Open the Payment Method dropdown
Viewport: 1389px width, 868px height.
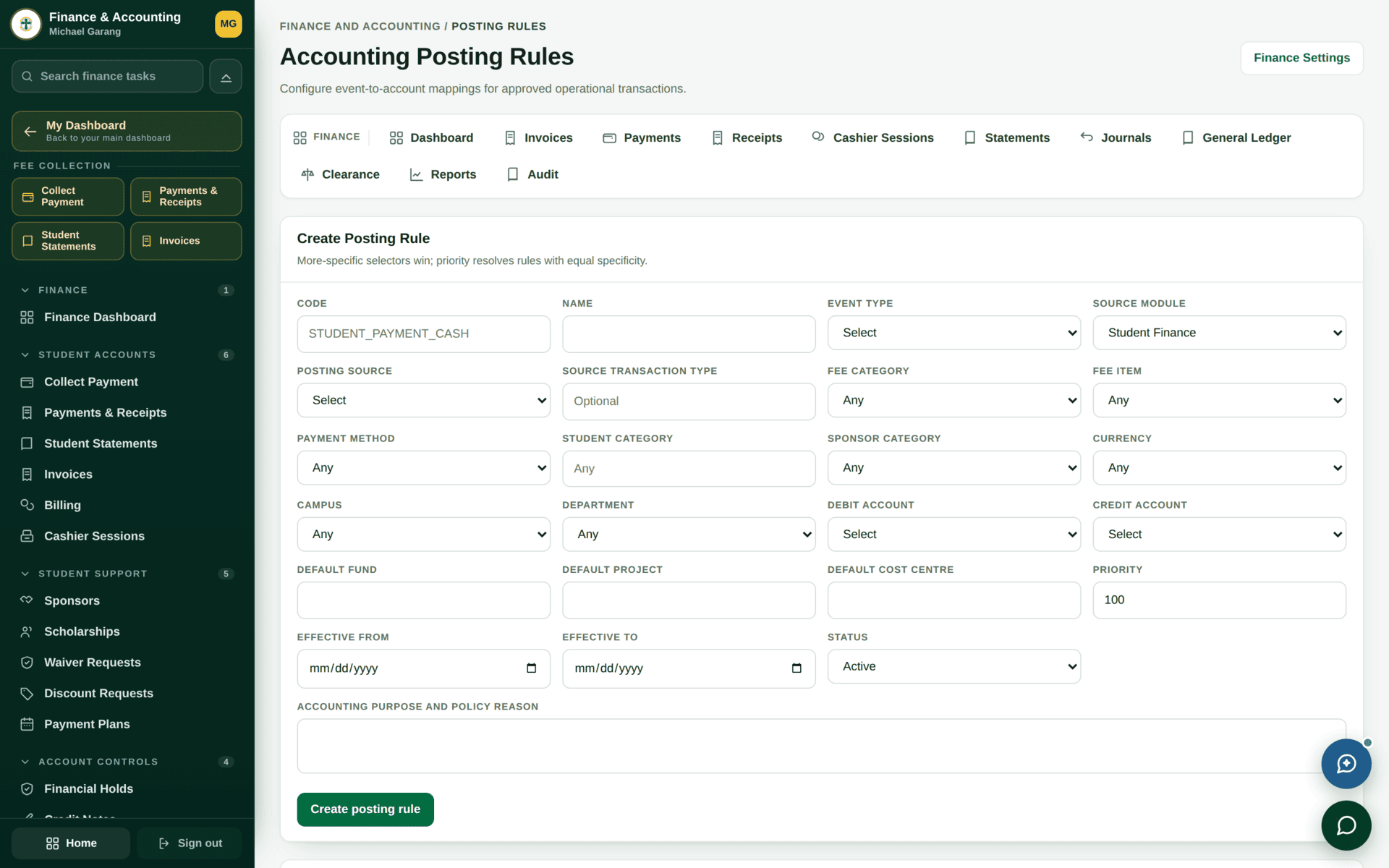click(423, 468)
